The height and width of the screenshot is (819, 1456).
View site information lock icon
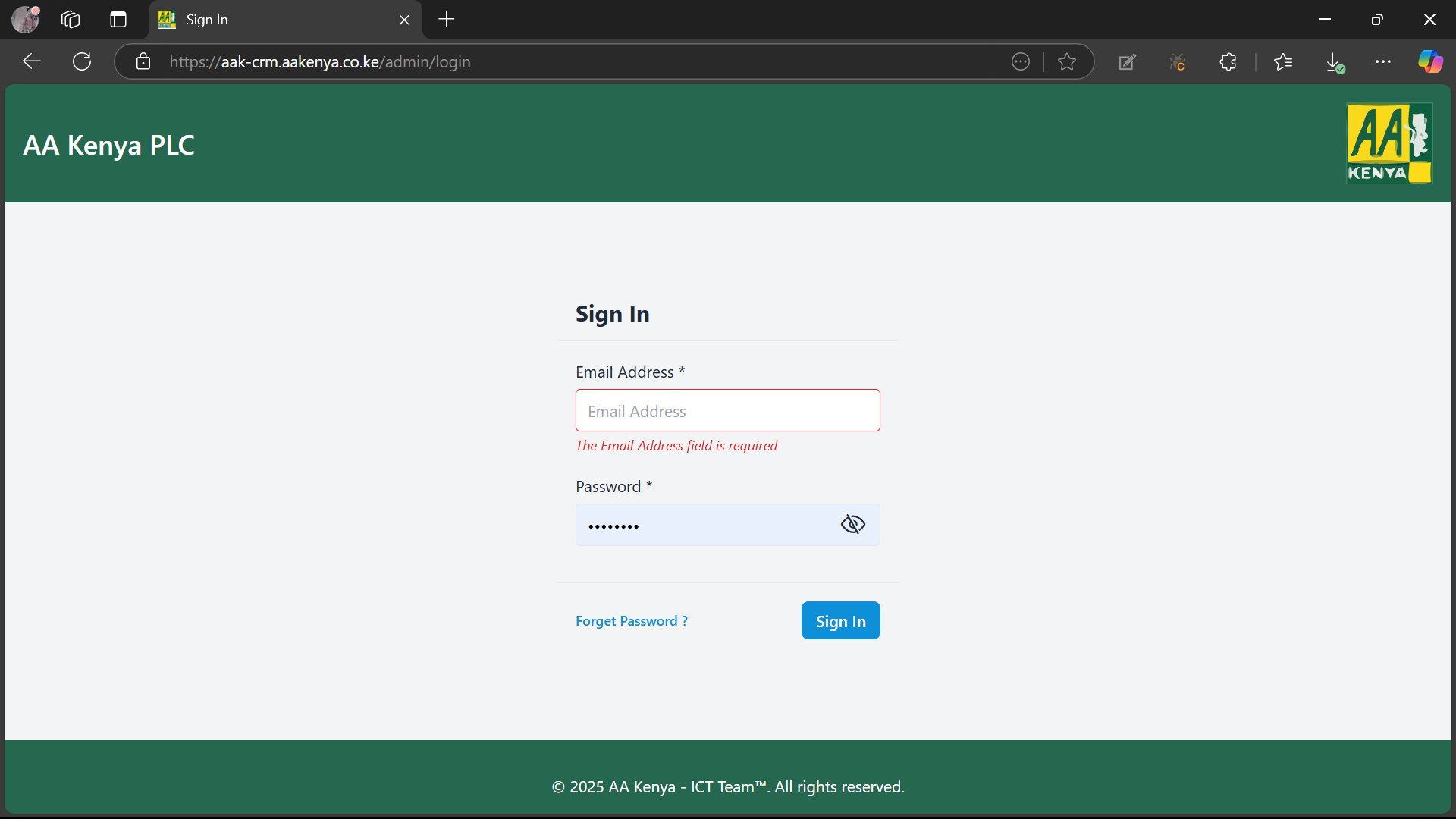143,62
